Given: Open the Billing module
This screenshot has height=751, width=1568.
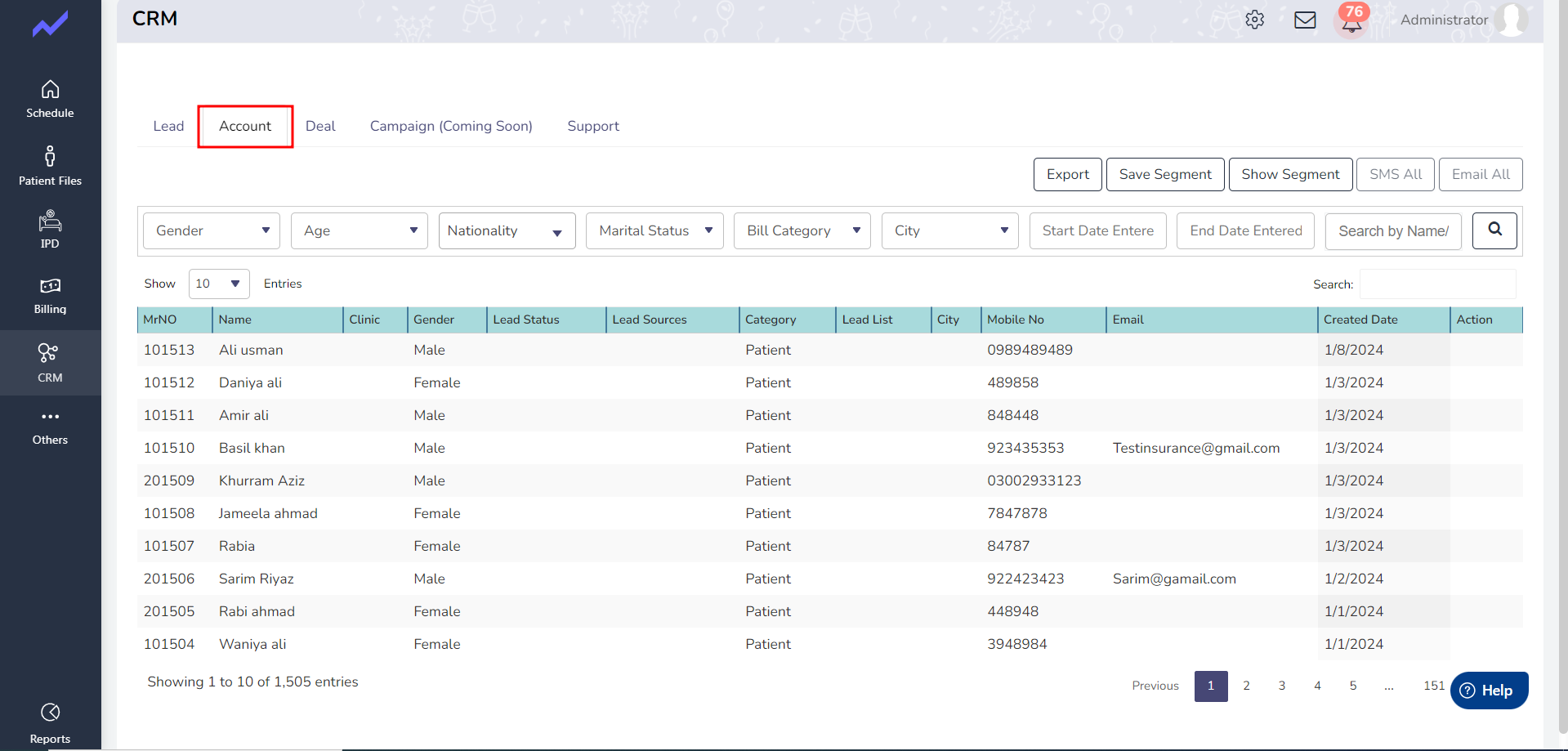Looking at the screenshot, I should point(50,296).
